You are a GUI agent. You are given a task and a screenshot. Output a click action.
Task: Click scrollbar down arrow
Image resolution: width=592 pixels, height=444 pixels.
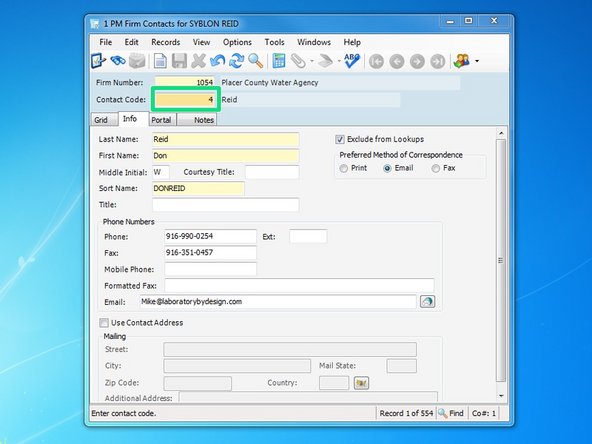(x=501, y=396)
